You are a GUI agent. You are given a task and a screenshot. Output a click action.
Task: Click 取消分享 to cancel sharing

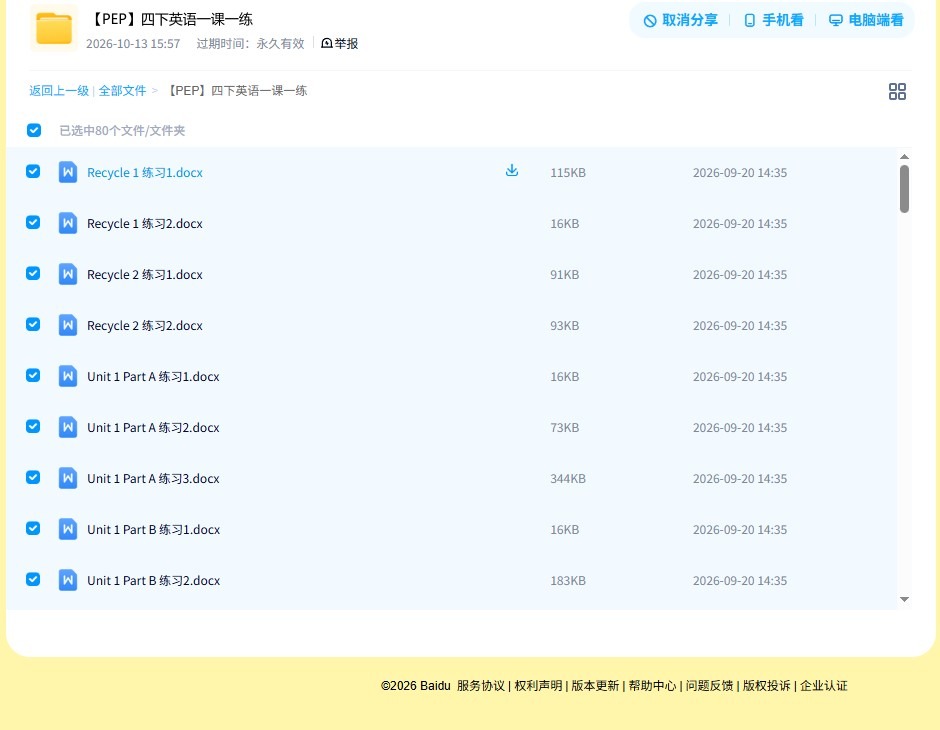tap(680, 20)
